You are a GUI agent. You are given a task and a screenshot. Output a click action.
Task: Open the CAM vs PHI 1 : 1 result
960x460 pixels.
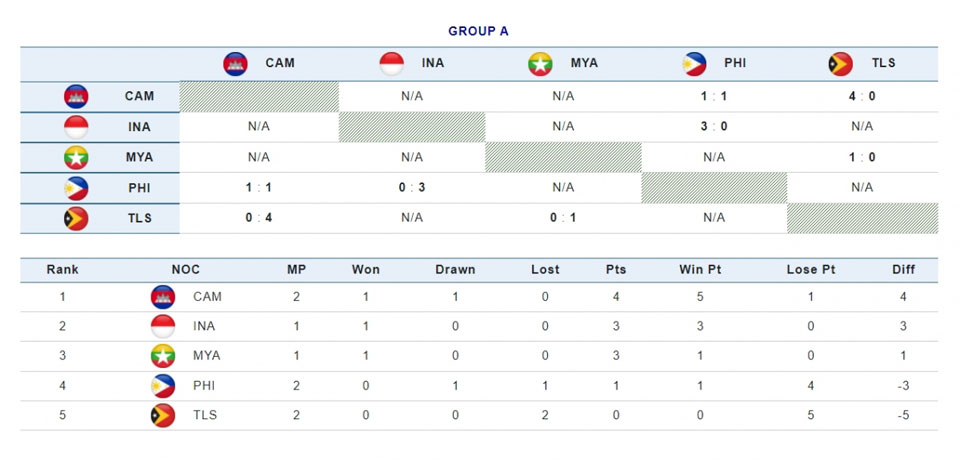(714, 97)
